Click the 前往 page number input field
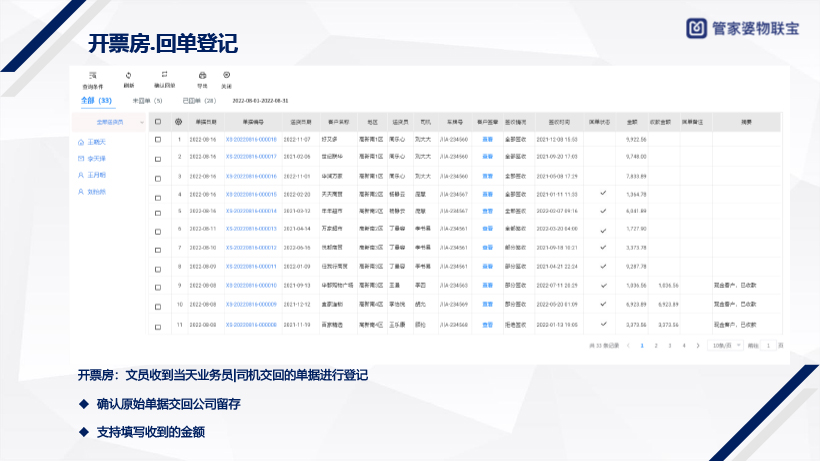The image size is (820, 461). [767, 346]
